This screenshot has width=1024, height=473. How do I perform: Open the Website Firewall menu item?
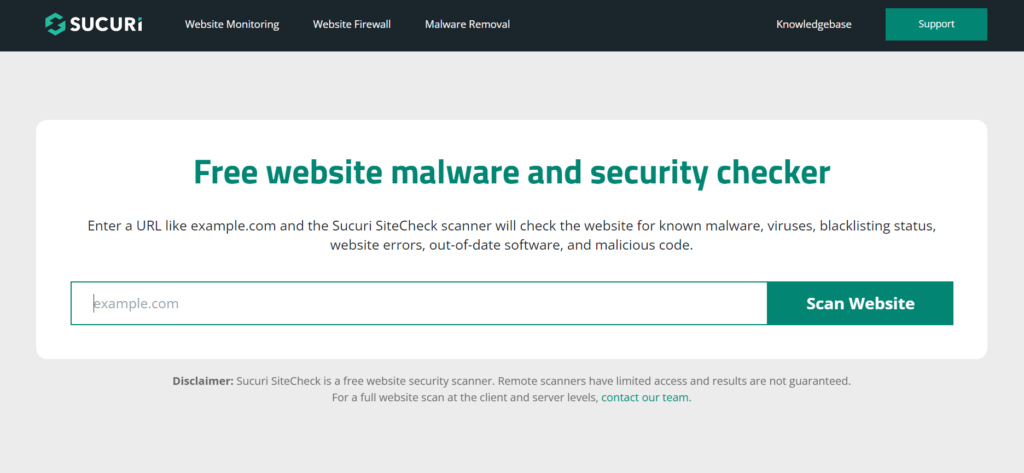[351, 24]
